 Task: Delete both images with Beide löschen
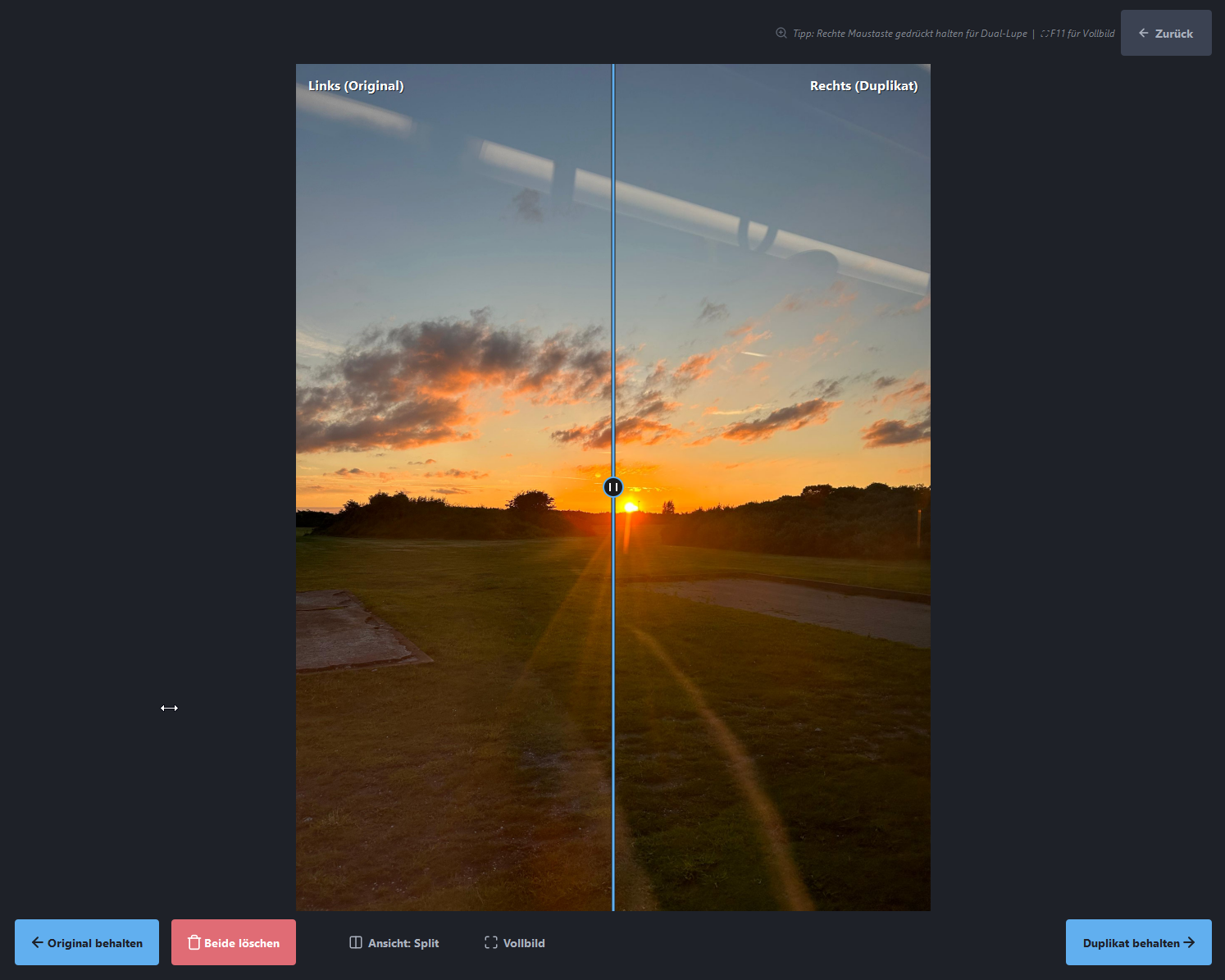[234, 942]
